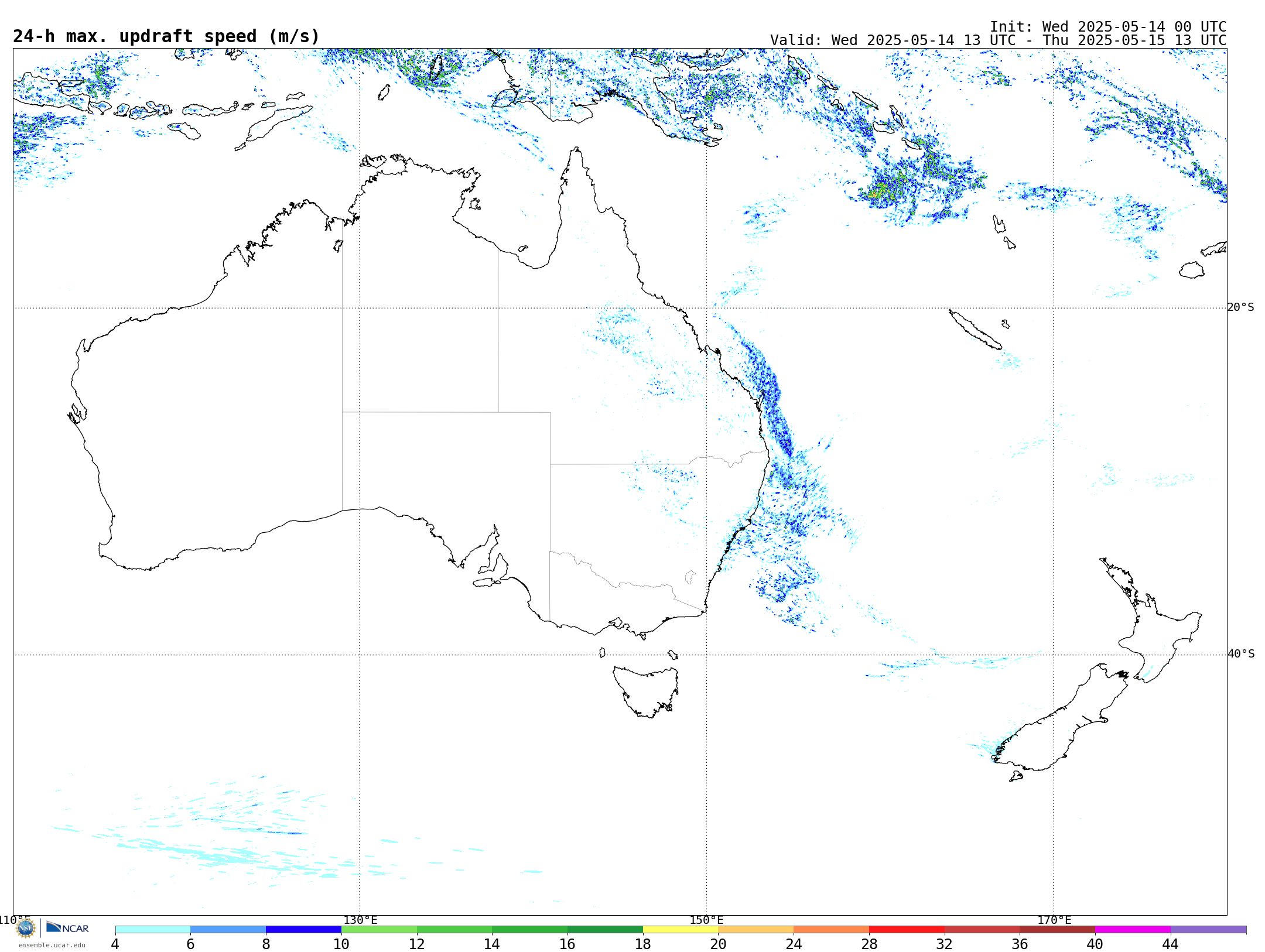The image size is (1265, 952).
Task: Choose the yellow 18–20 m/s swatch
Action: tap(681, 930)
